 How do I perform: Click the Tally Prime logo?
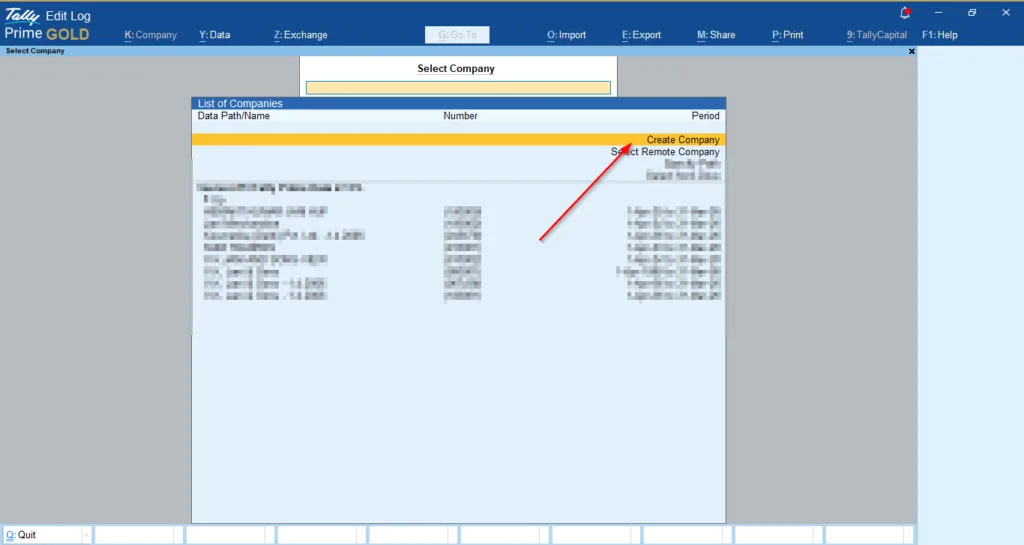[x=47, y=25]
